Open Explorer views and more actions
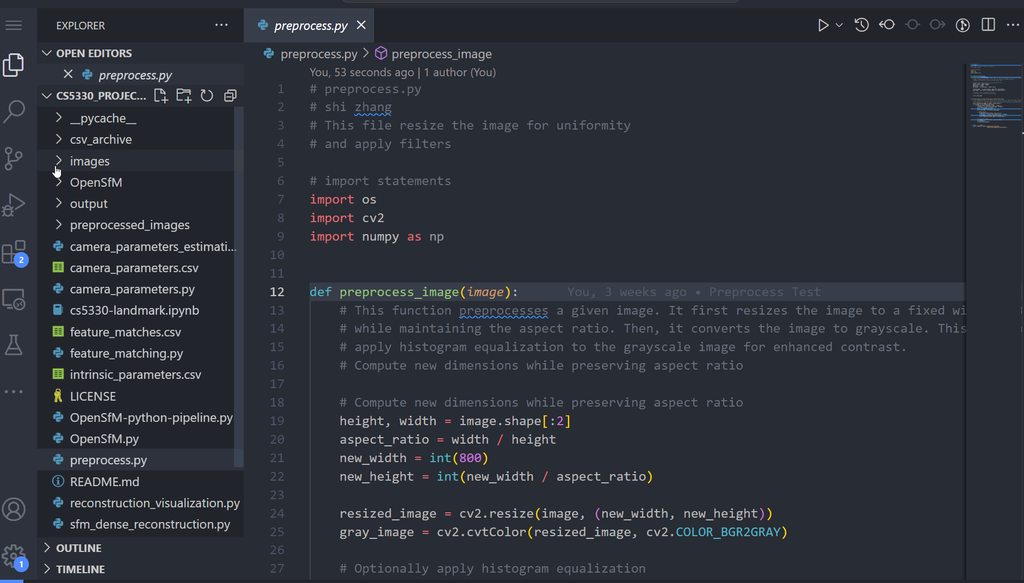The image size is (1024, 583). pyautogui.click(x=221, y=25)
